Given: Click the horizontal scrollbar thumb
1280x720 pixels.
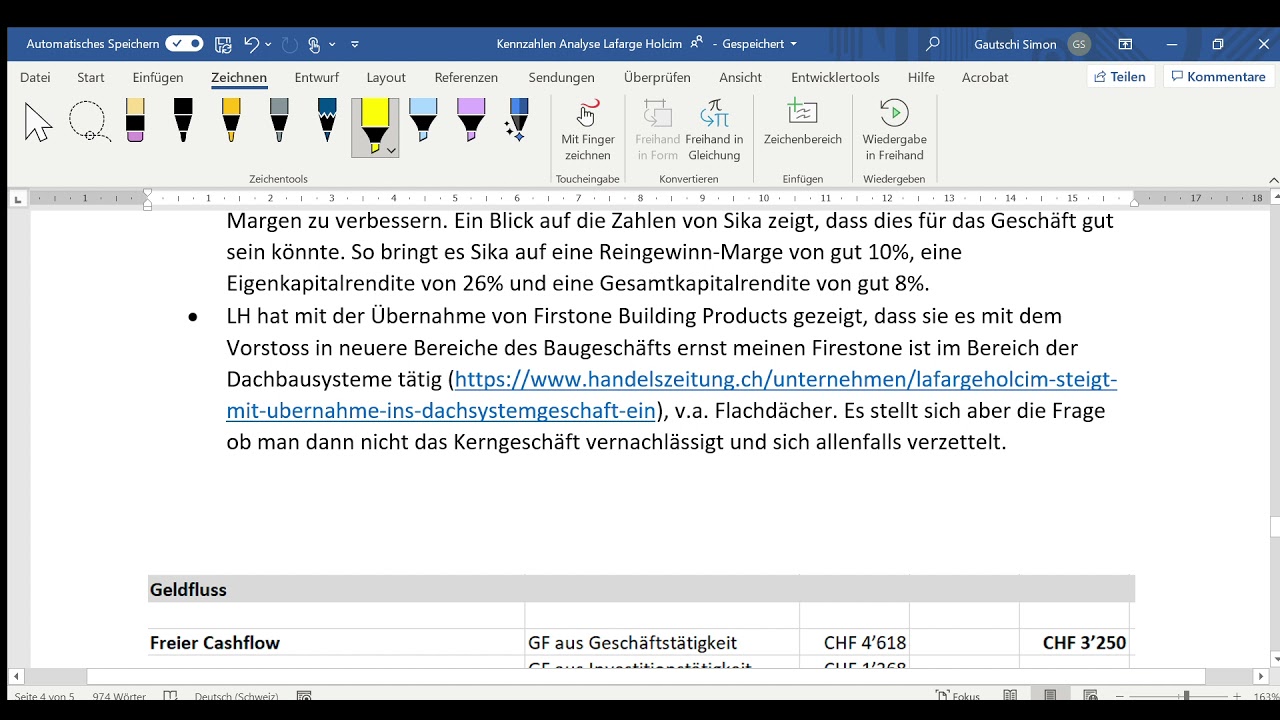Looking at the screenshot, I should [646, 677].
